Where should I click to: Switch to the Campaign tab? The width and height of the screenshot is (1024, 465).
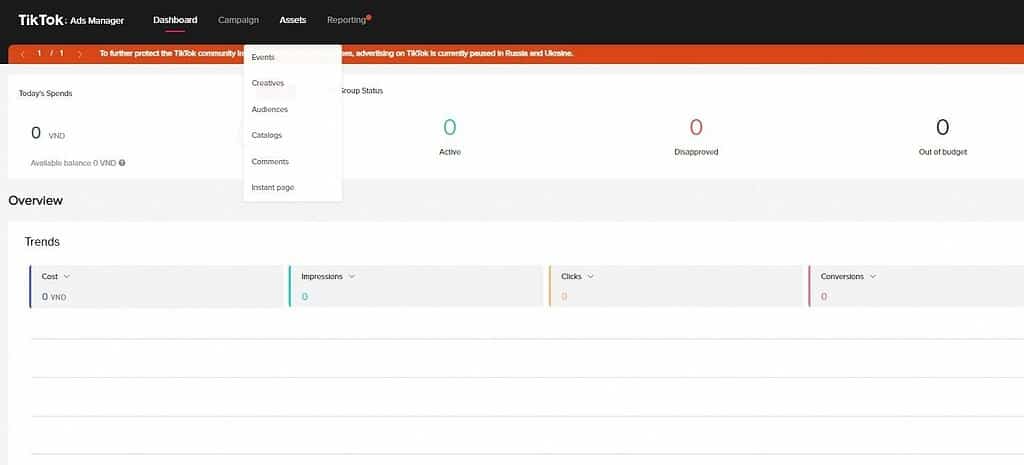click(238, 20)
